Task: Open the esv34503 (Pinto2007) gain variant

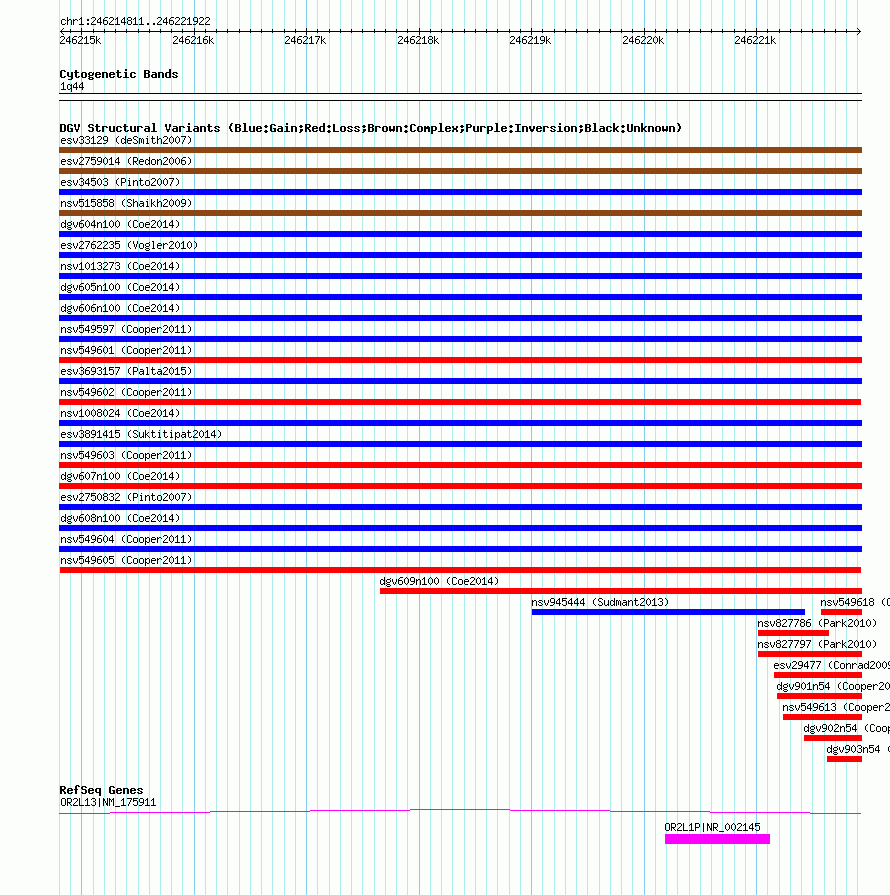Action: [120, 182]
